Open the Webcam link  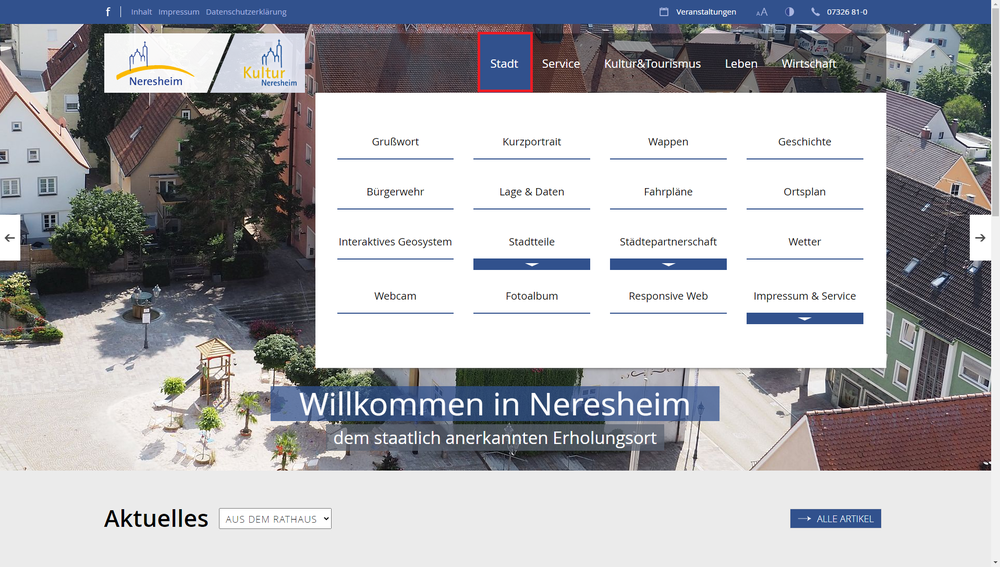(x=395, y=297)
